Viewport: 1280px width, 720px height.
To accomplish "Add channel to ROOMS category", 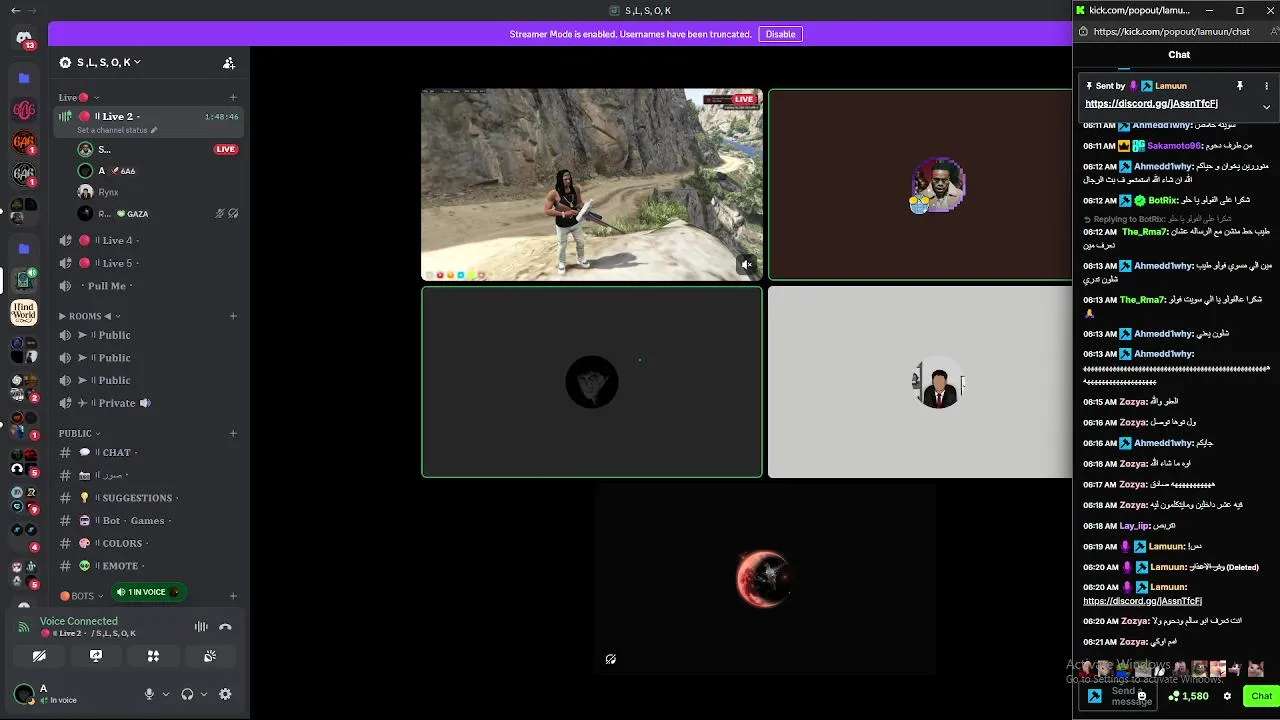I will 233,316.
